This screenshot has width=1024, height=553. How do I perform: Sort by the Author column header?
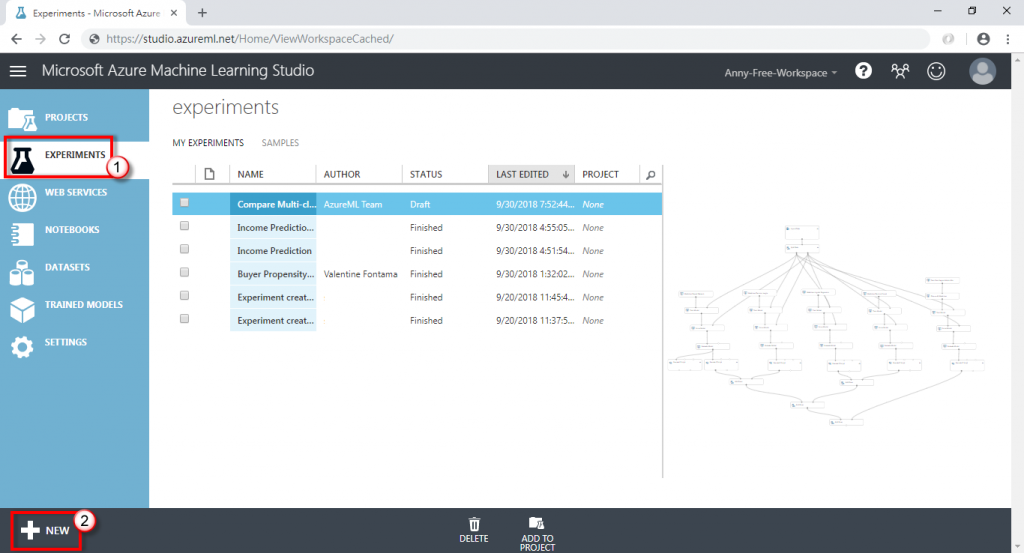pyautogui.click(x=342, y=174)
